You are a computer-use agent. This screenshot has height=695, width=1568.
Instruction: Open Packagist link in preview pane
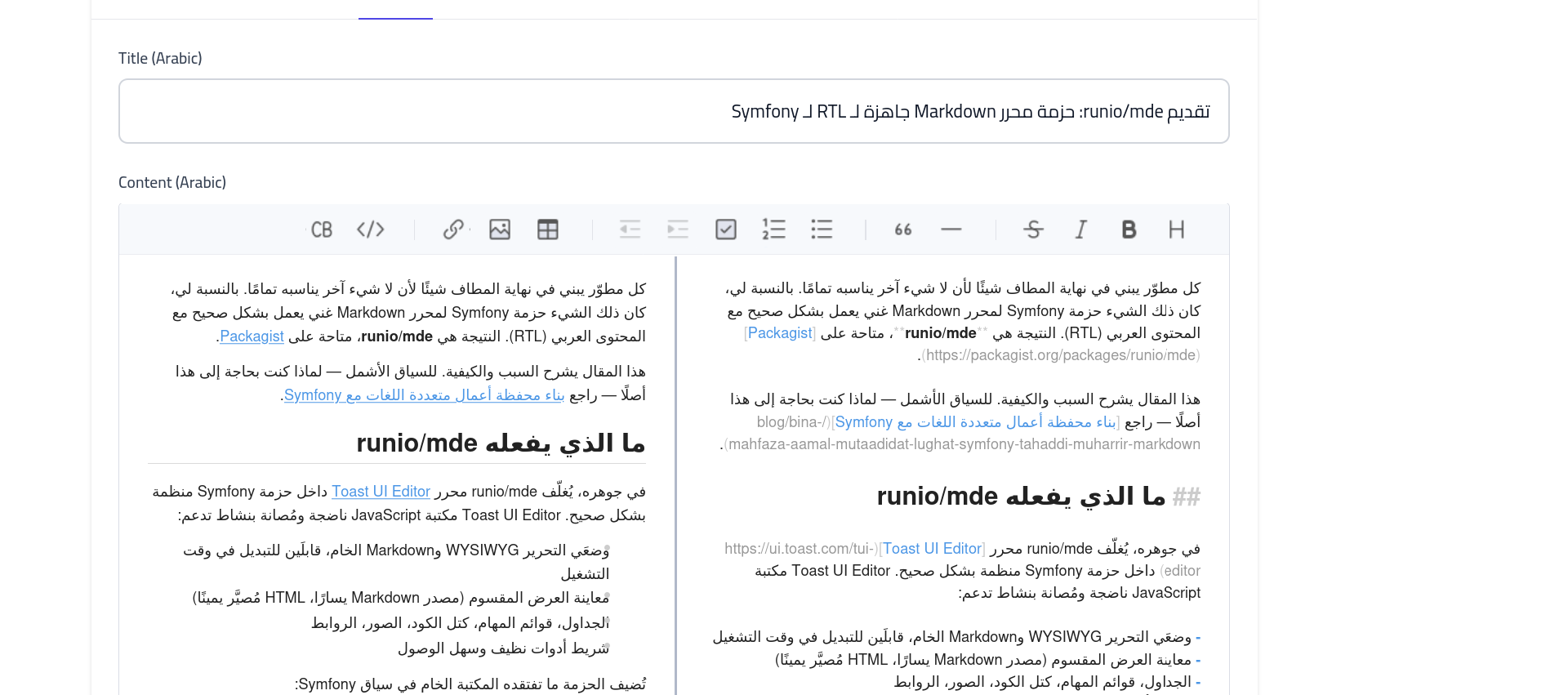click(x=252, y=336)
